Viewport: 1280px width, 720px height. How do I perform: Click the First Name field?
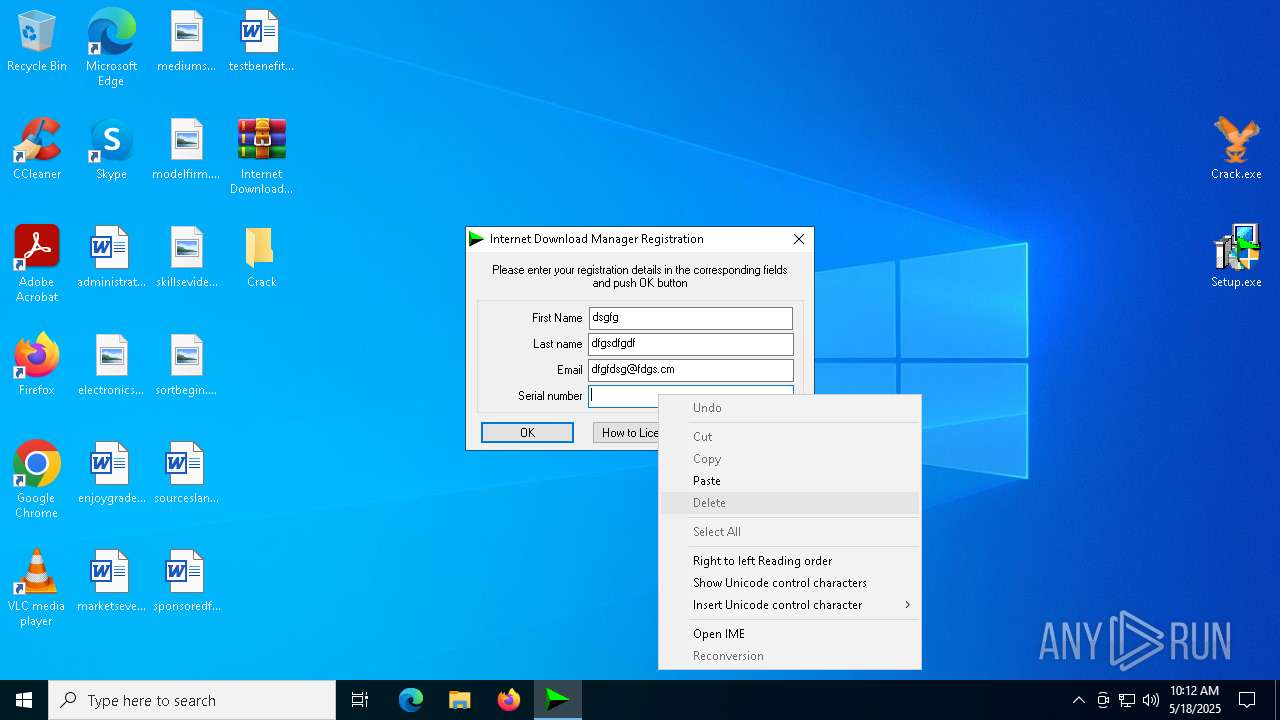[x=691, y=318]
